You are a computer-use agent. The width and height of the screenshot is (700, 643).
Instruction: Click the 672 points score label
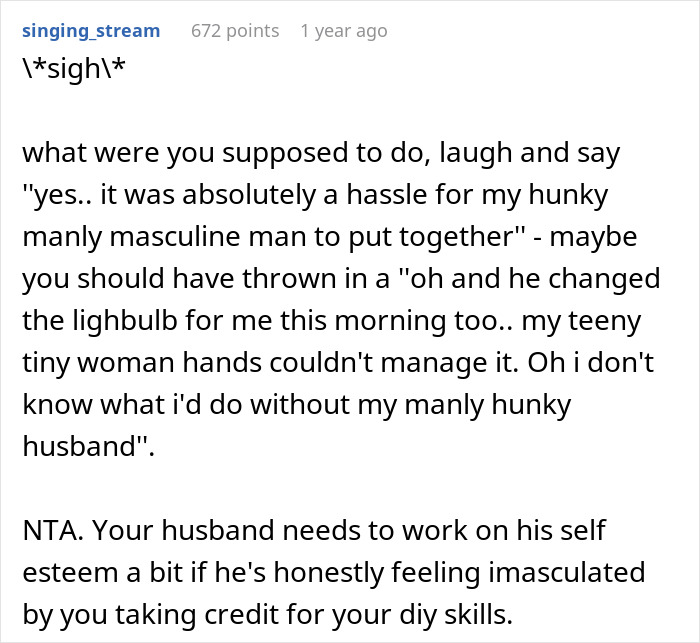tap(235, 31)
